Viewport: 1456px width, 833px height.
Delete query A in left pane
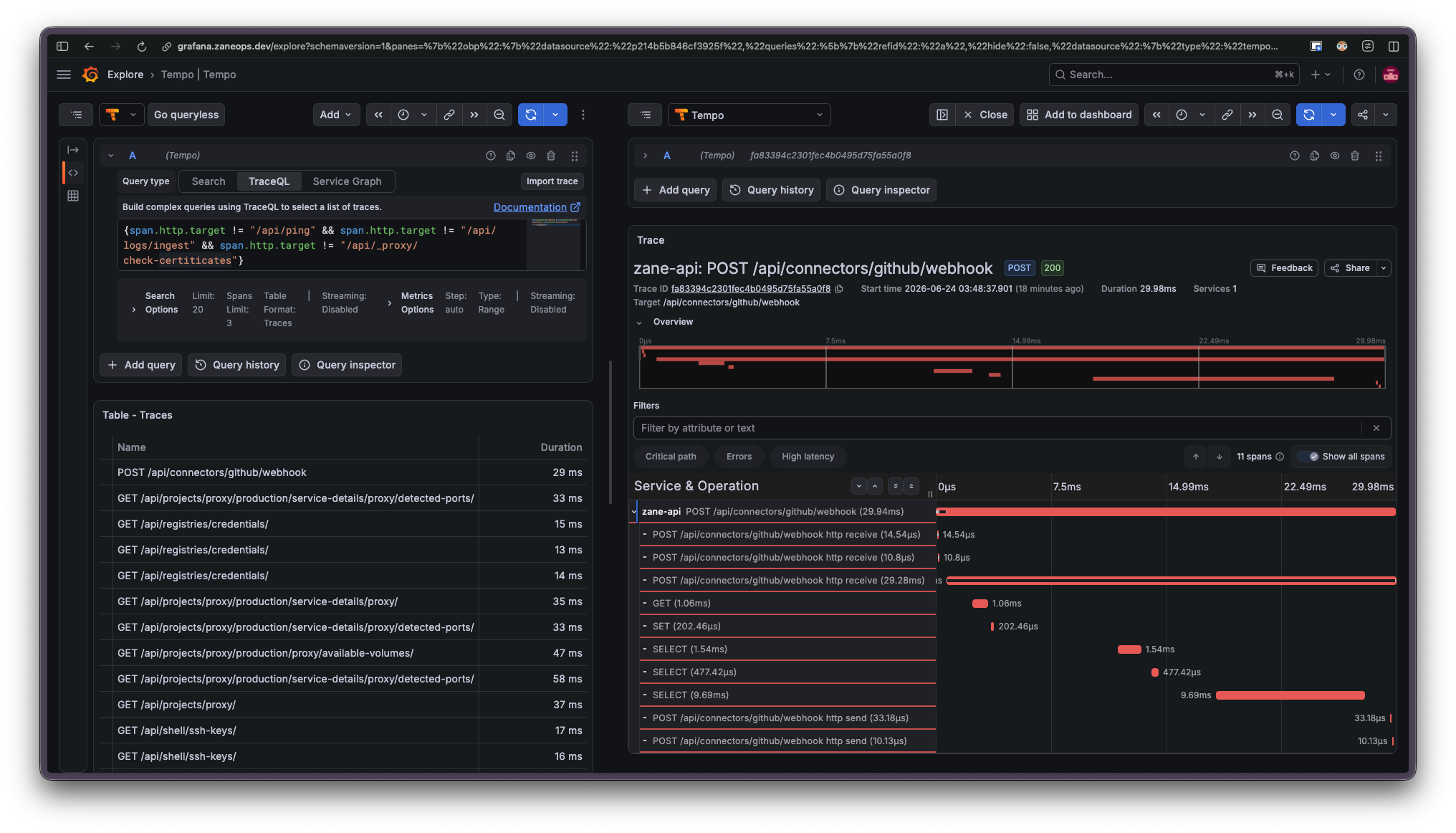click(x=551, y=156)
